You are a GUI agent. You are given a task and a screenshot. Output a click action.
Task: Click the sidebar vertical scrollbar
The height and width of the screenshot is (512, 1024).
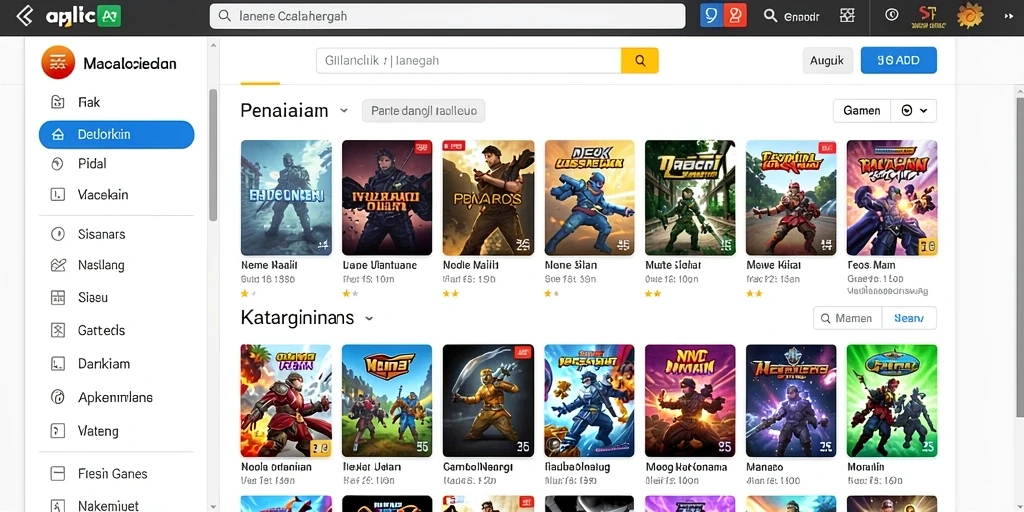213,155
